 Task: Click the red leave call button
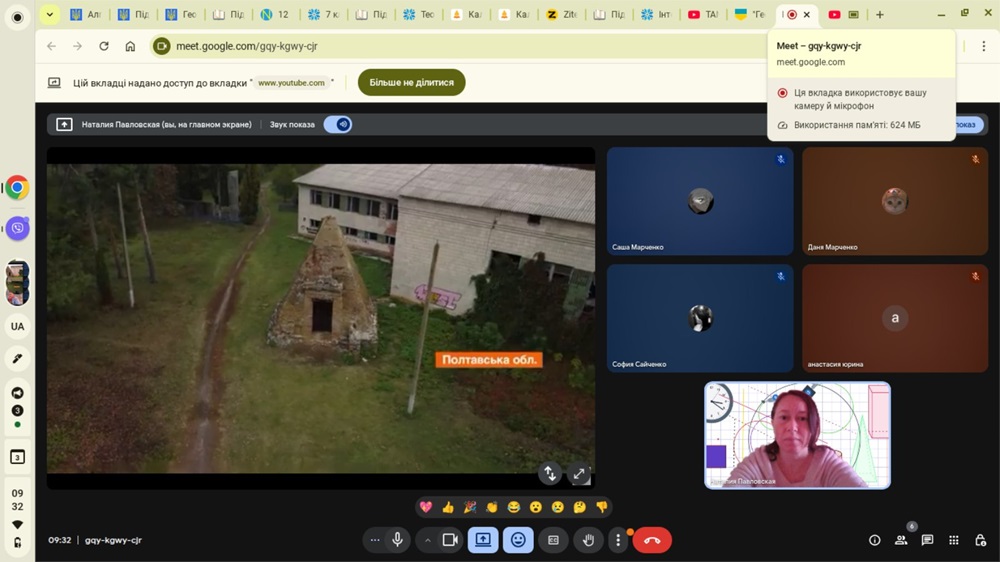point(652,540)
